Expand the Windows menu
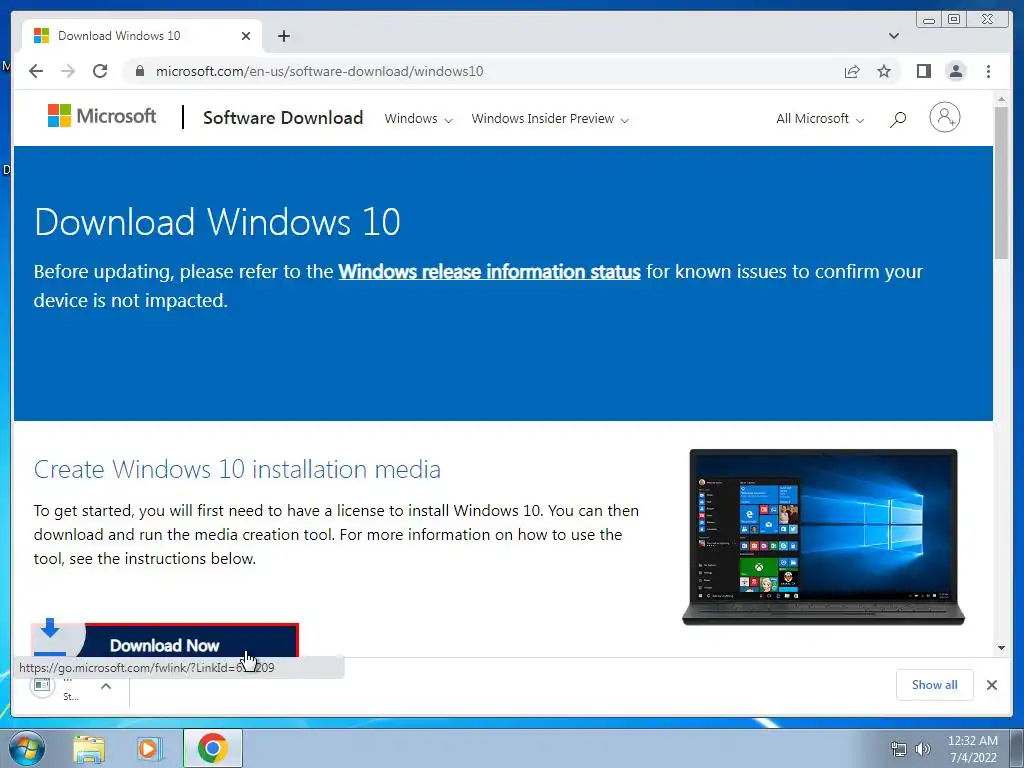1024x768 pixels. coord(418,119)
